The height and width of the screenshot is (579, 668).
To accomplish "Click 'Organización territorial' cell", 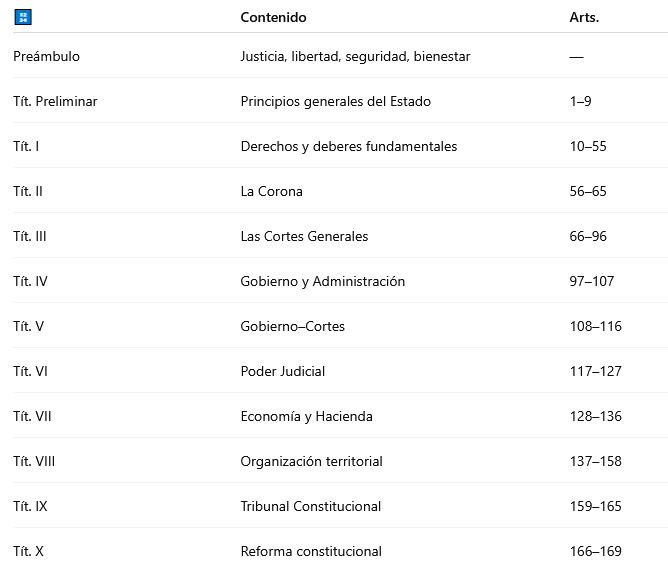I will coord(311,461).
